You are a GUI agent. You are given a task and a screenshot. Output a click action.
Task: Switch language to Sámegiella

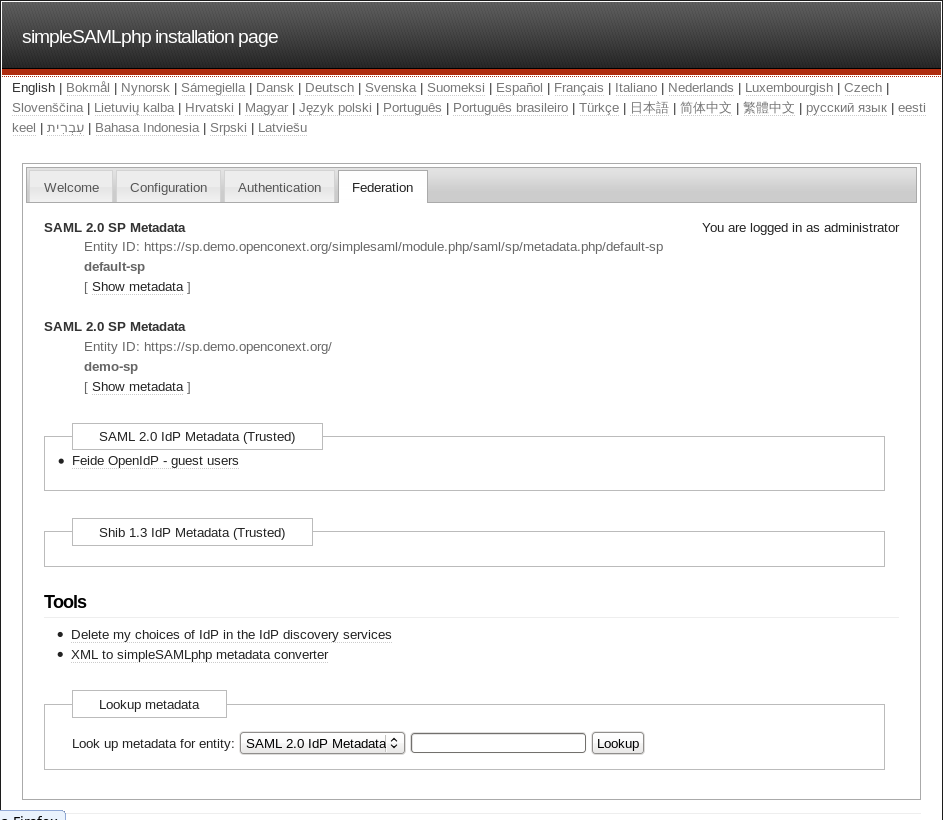click(213, 88)
